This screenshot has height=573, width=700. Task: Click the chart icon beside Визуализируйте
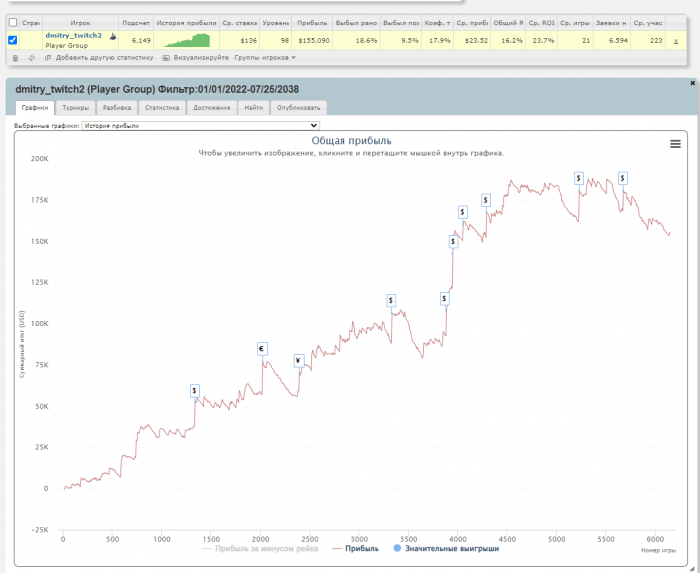click(166, 58)
